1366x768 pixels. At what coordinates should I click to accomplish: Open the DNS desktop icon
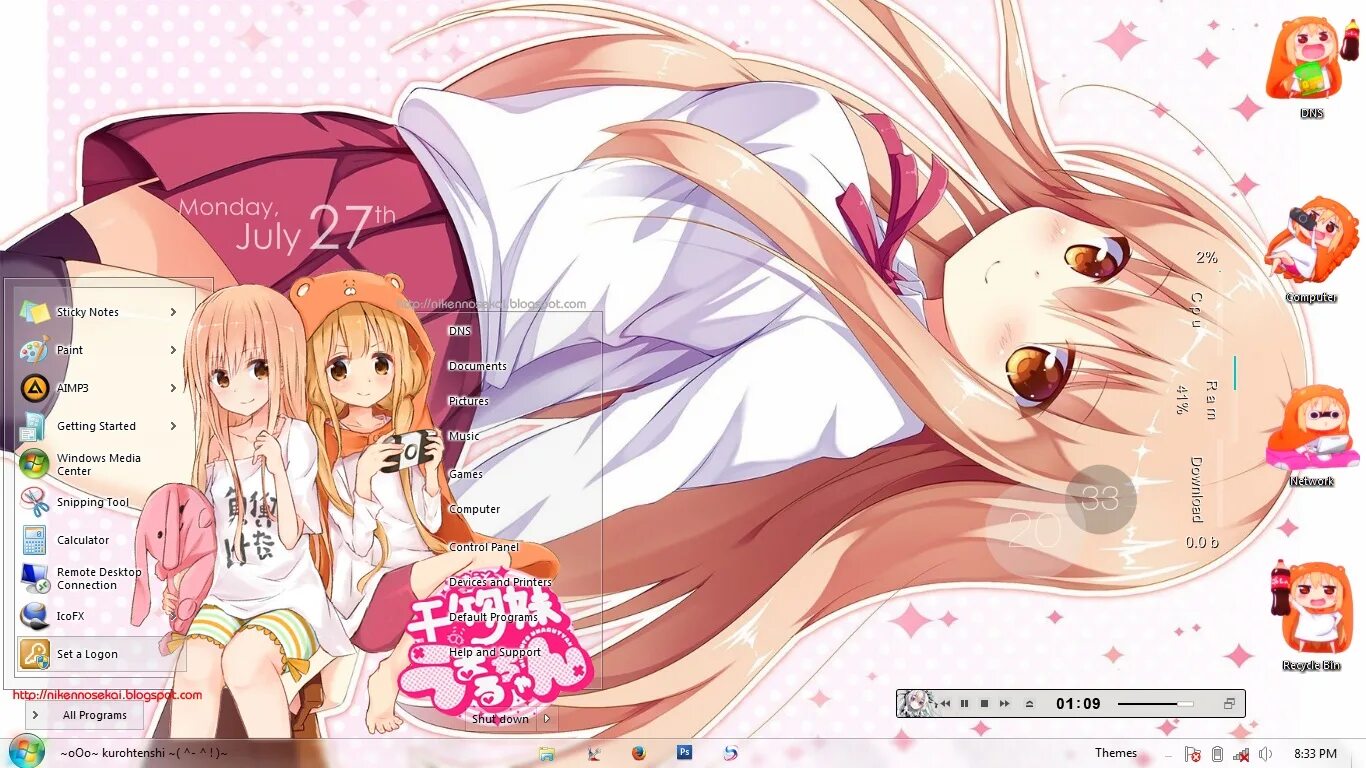[1311, 66]
